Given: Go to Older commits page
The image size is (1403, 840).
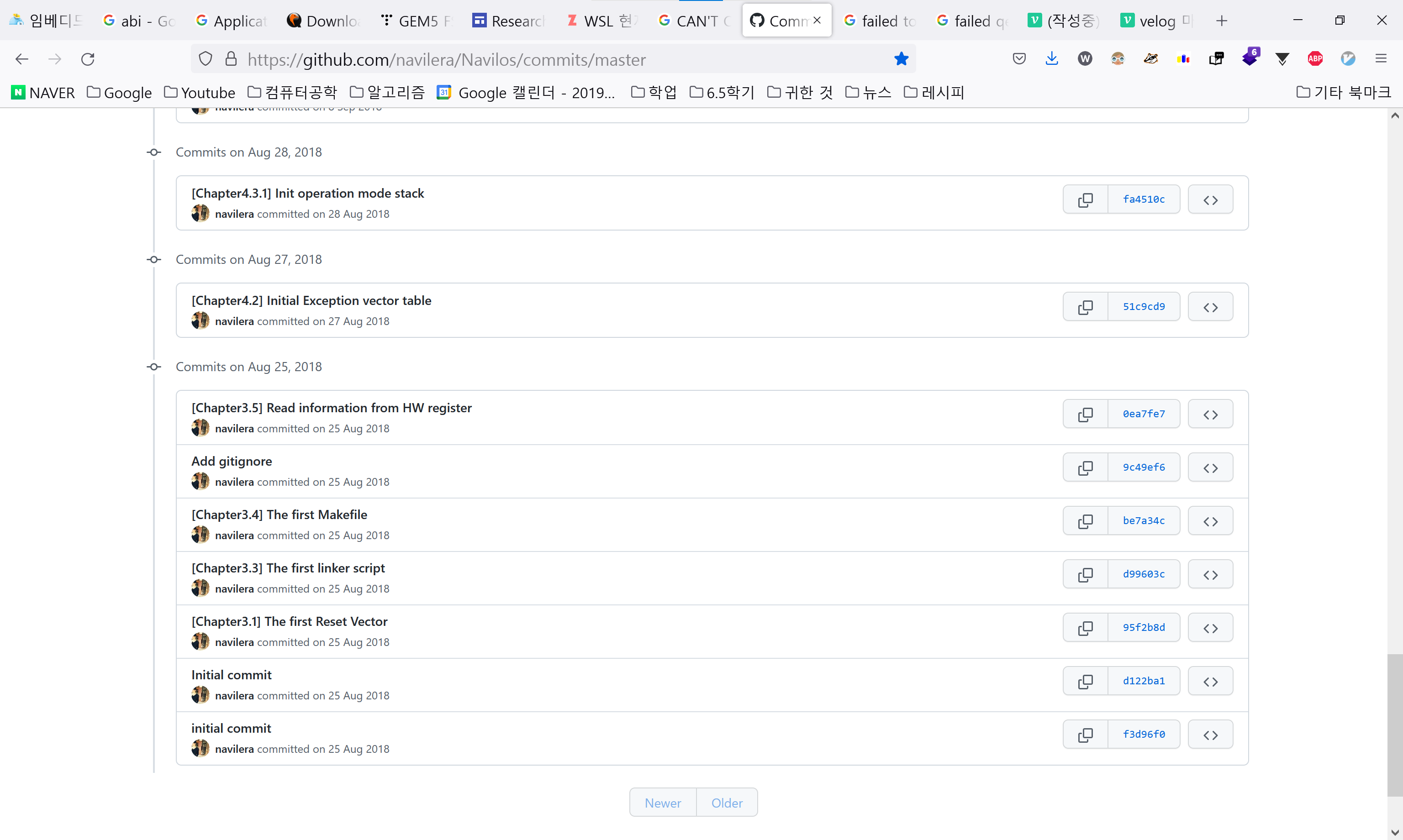Looking at the screenshot, I should click(x=727, y=803).
